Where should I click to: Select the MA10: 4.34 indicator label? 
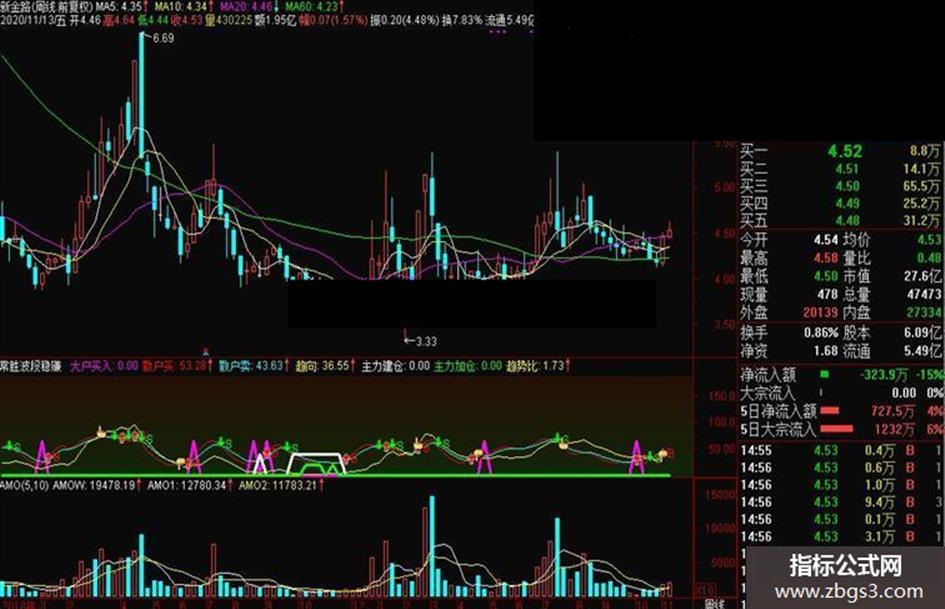[x=183, y=6]
